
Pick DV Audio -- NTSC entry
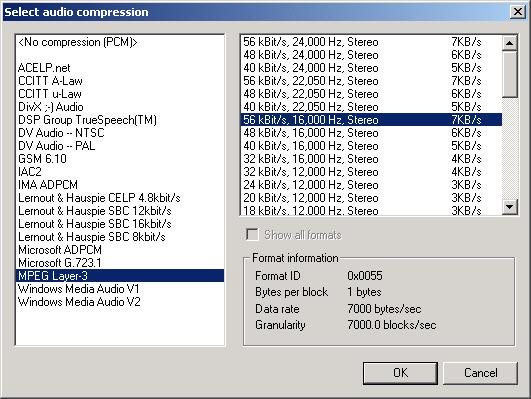tap(120, 133)
